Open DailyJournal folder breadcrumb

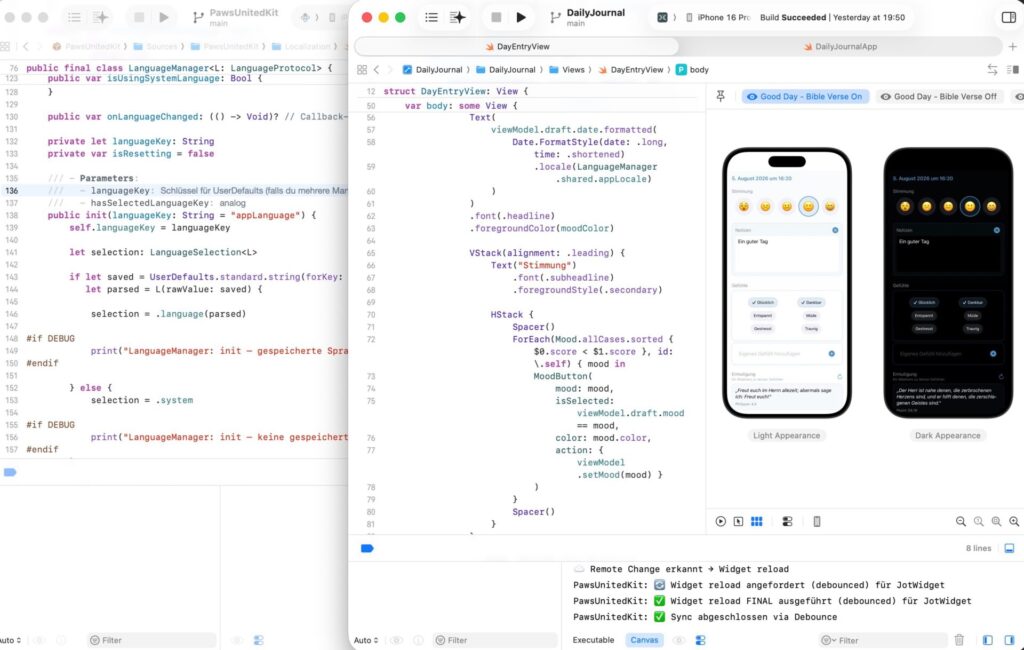pyautogui.click(x=505, y=70)
